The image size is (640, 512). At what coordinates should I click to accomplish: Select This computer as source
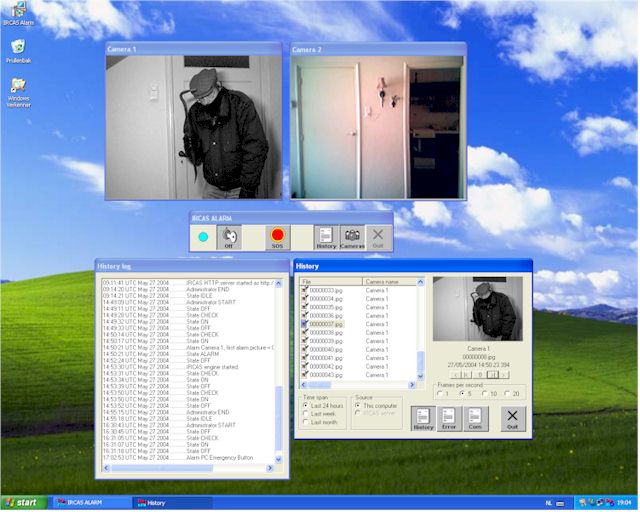[376, 406]
